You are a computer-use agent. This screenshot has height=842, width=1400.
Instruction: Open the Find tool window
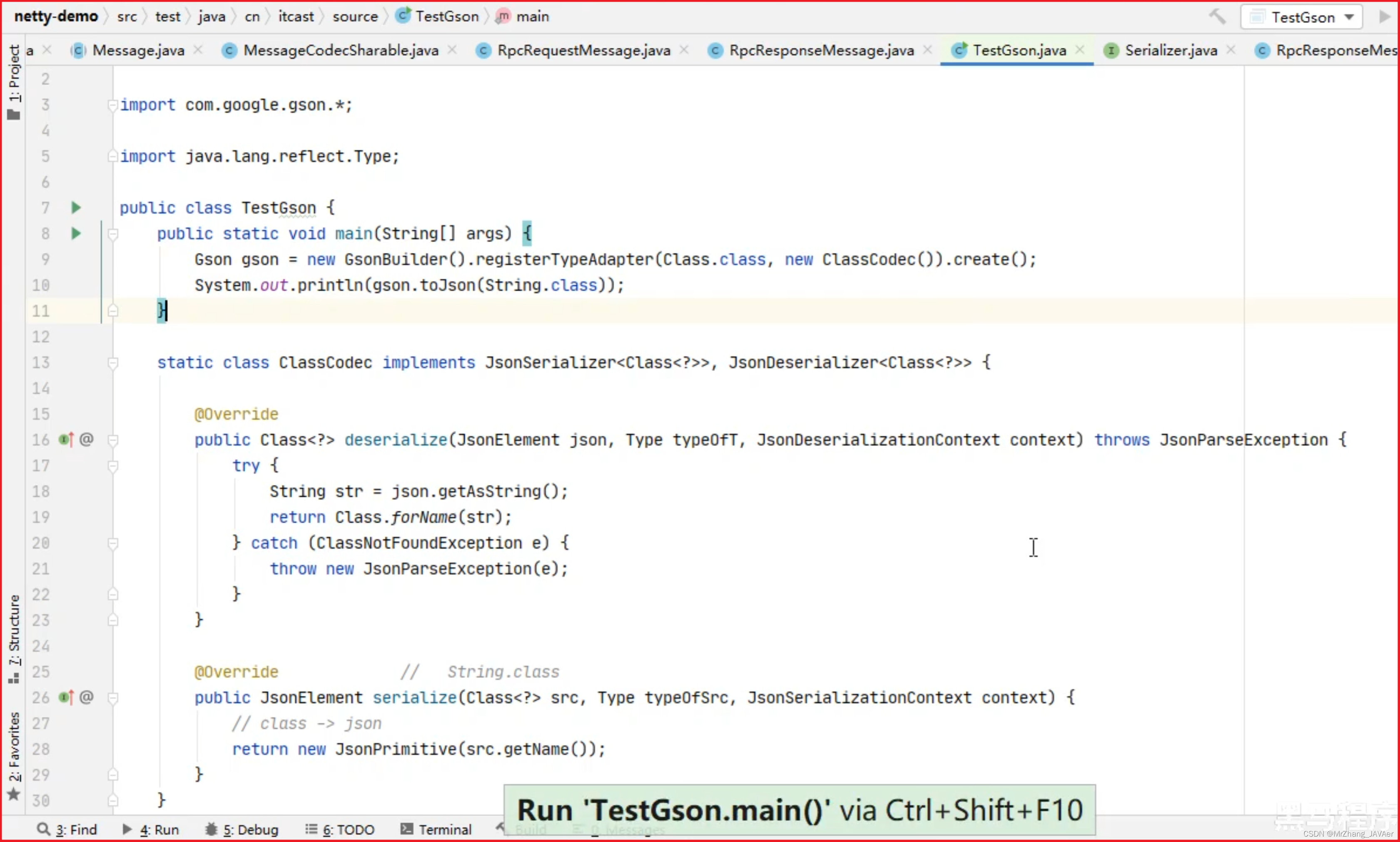tap(67, 830)
